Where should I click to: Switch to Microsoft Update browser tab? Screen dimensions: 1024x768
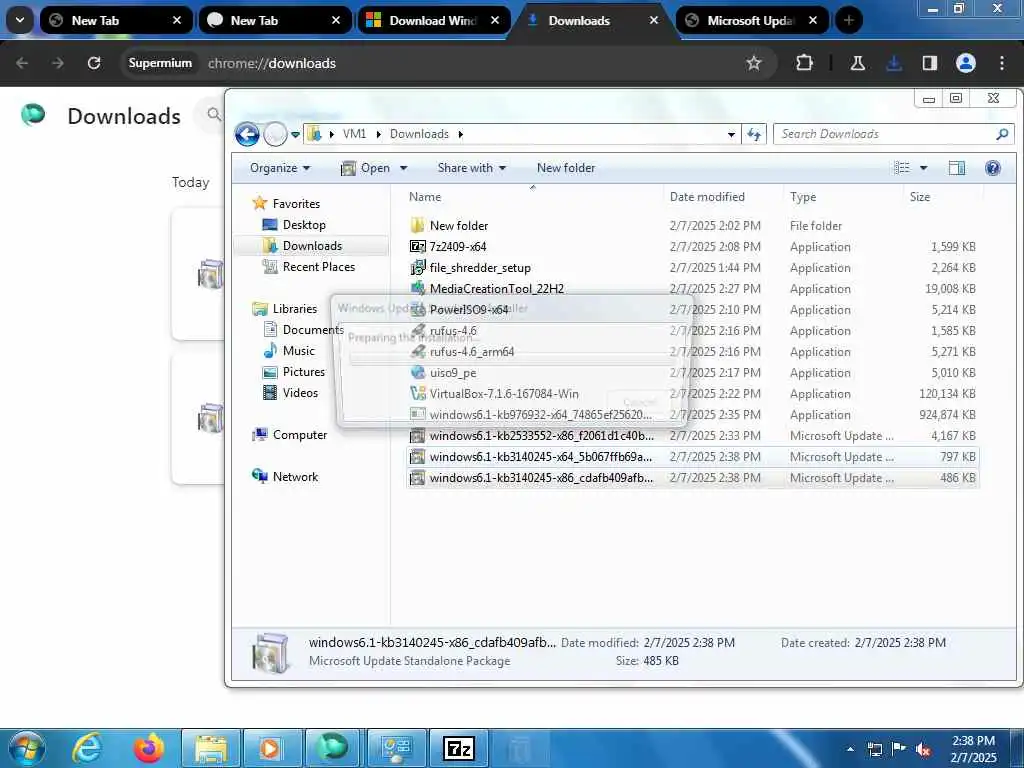click(751, 20)
